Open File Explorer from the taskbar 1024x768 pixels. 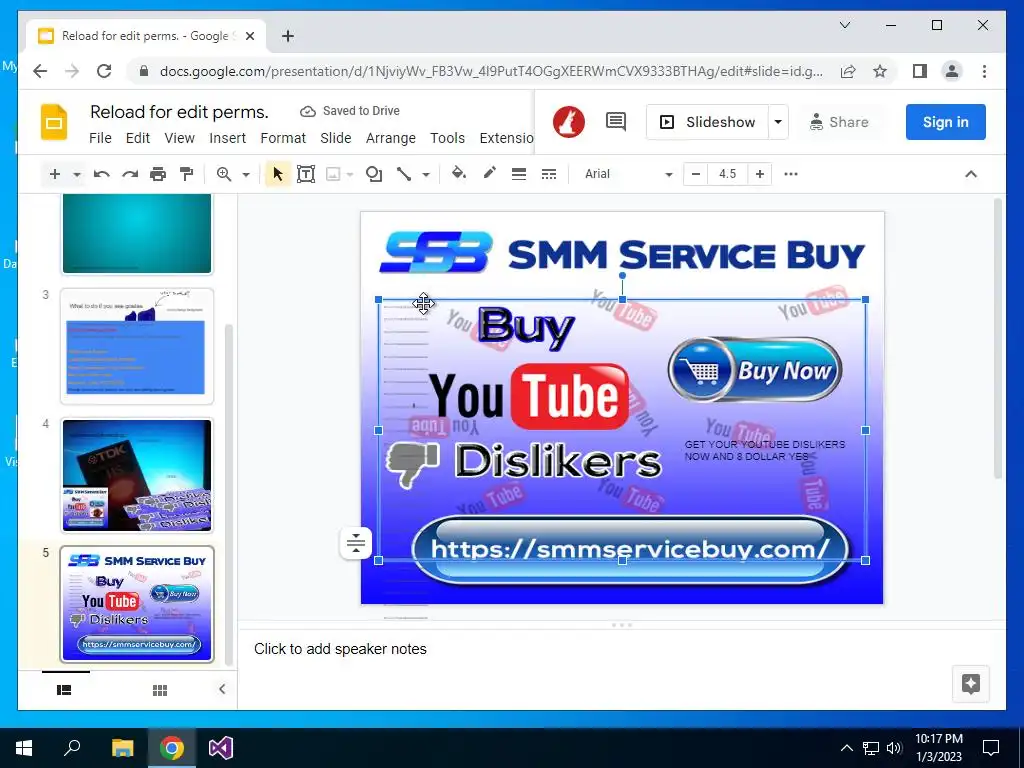tap(122, 748)
